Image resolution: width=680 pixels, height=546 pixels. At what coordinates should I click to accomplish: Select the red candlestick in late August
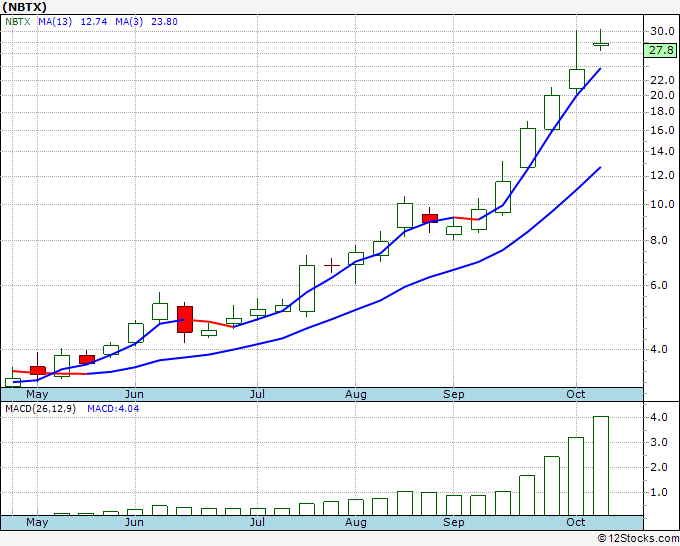coord(430,218)
